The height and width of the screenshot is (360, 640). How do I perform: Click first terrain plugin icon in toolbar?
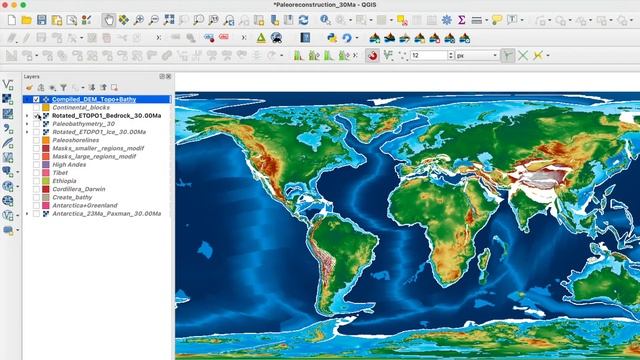(x=375, y=38)
